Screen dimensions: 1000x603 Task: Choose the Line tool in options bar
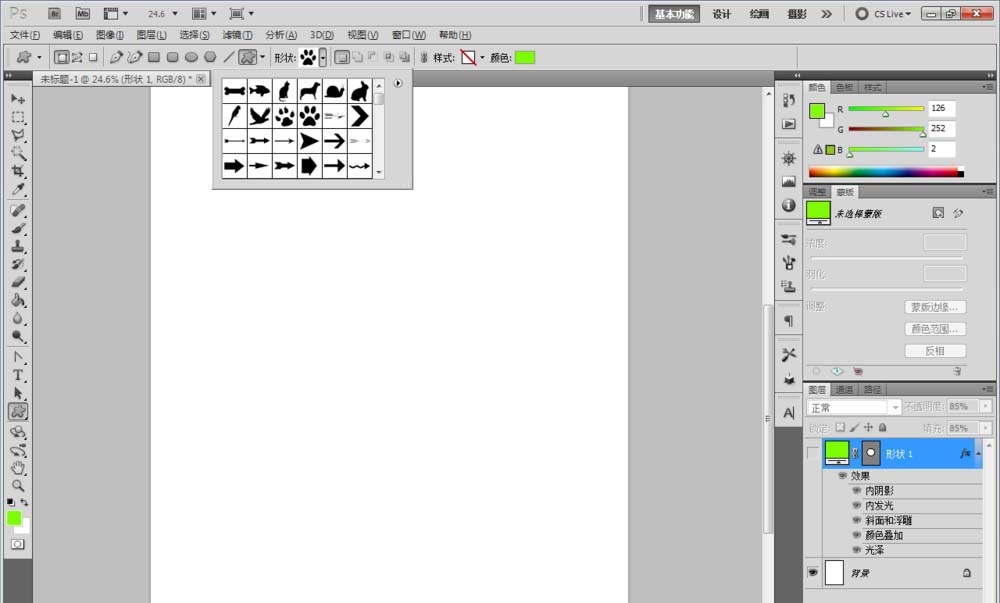(x=228, y=57)
